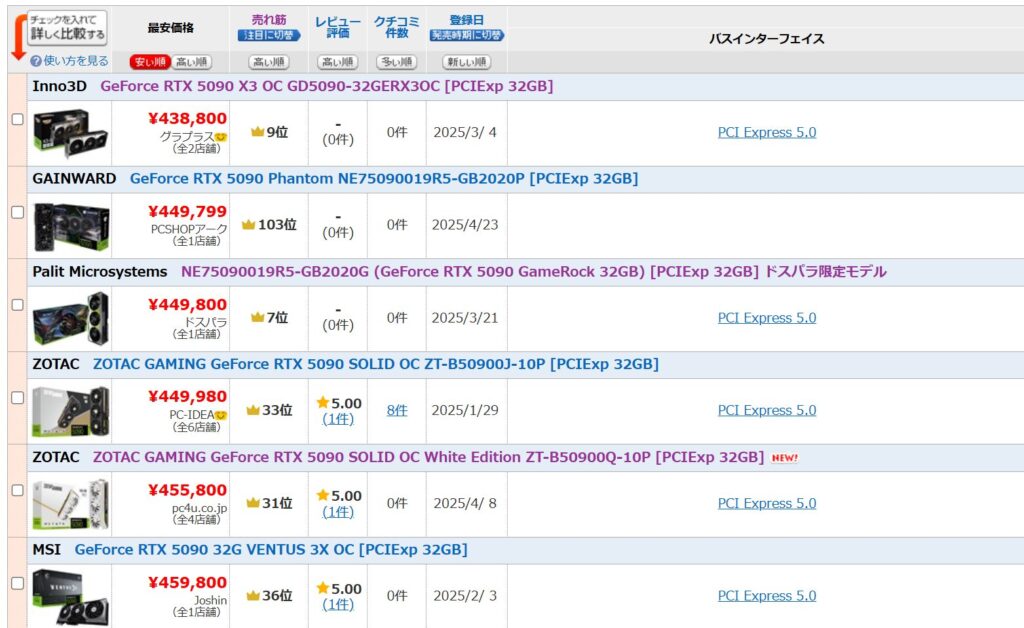Click the star rating icon in ZOTAC ZT-B50900J-10P row

(x=323, y=403)
